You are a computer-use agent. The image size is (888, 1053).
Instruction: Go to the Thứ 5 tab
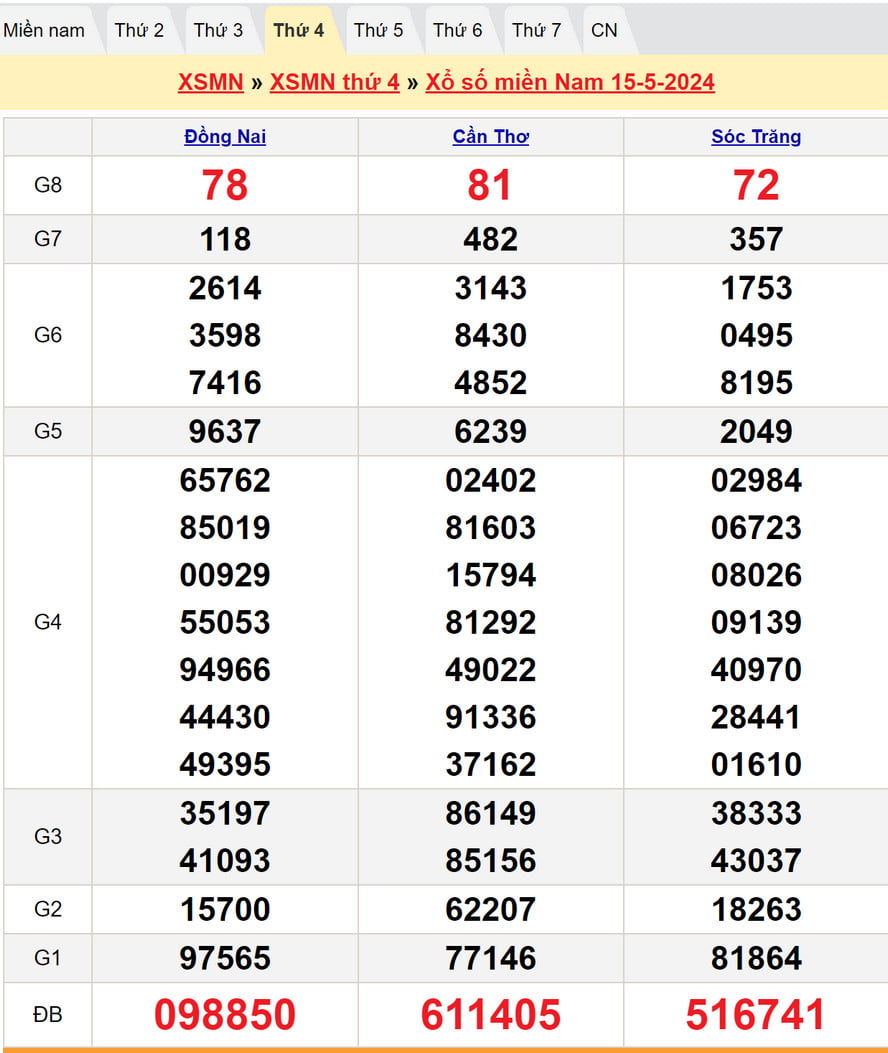click(379, 30)
